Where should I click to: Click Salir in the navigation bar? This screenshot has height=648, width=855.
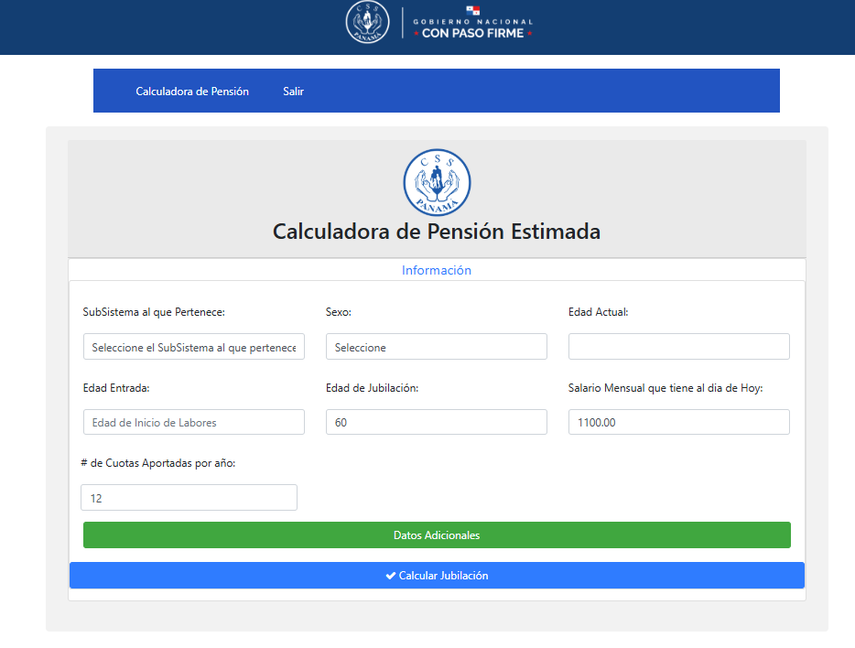(292, 90)
